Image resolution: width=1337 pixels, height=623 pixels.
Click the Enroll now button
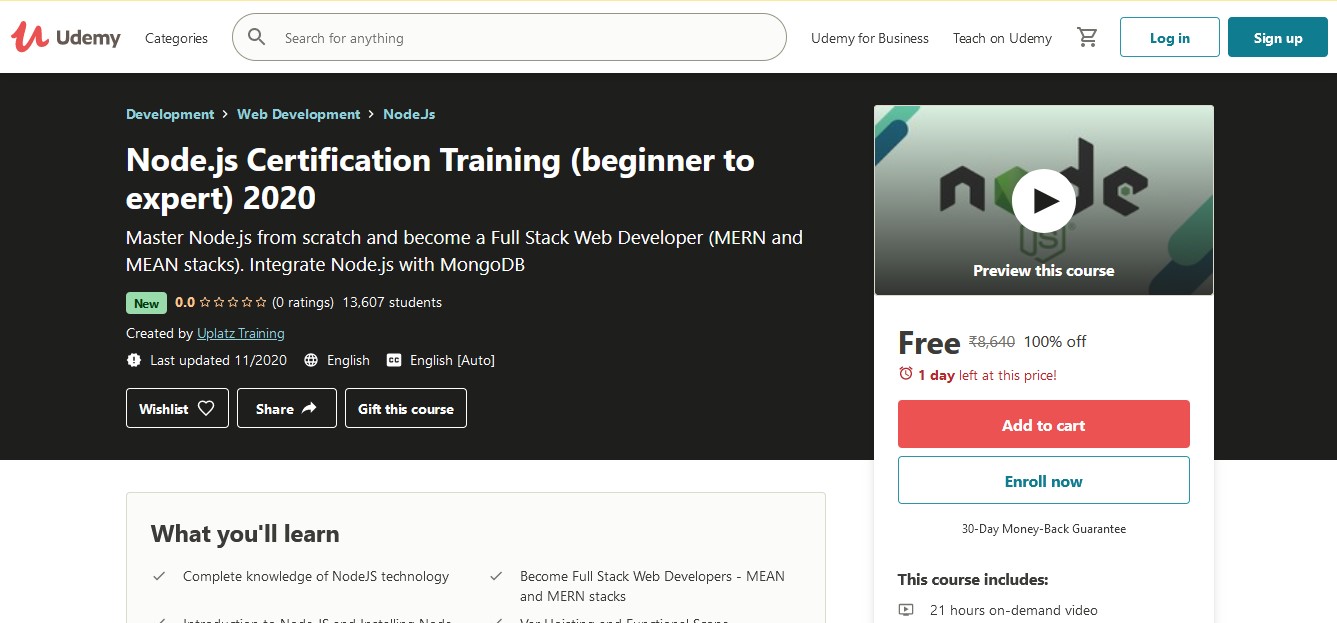[1044, 480]
